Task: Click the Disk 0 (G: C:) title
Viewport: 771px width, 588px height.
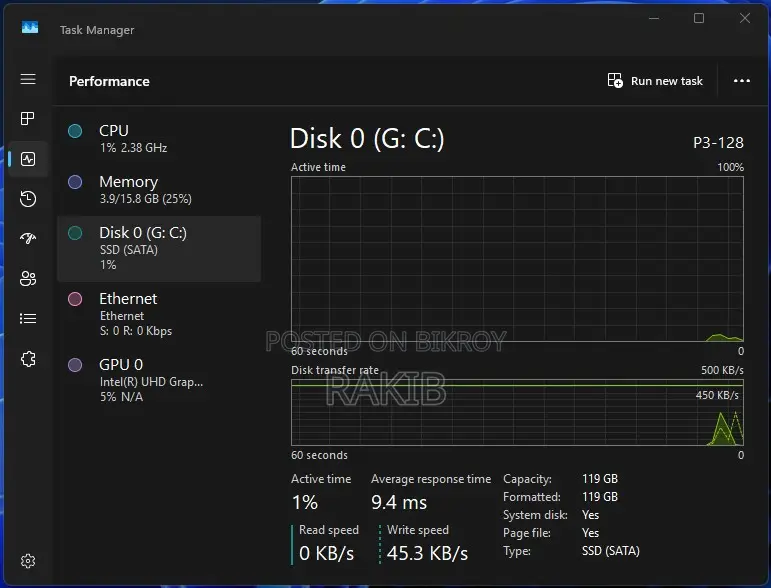Action: (x=367, y=138)
